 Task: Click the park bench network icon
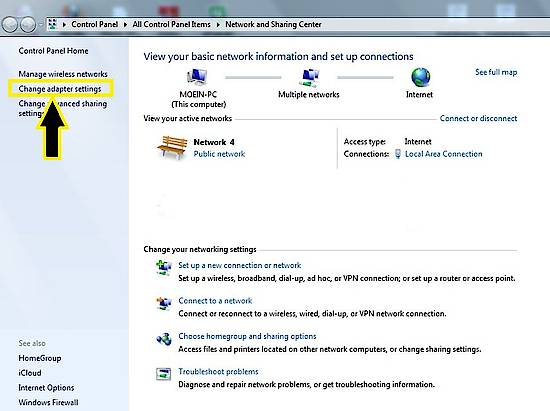(x=172, y=148)
